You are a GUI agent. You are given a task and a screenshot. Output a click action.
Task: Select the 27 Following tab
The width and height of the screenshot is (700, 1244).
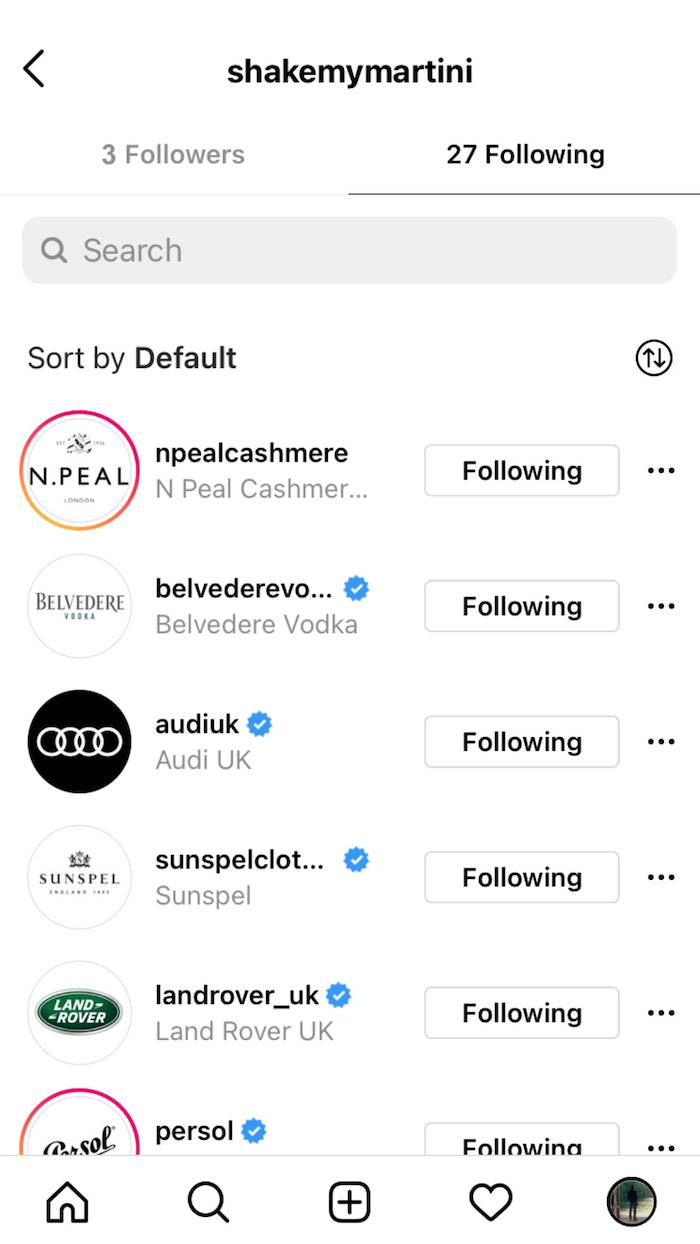(x=525, y=154)
